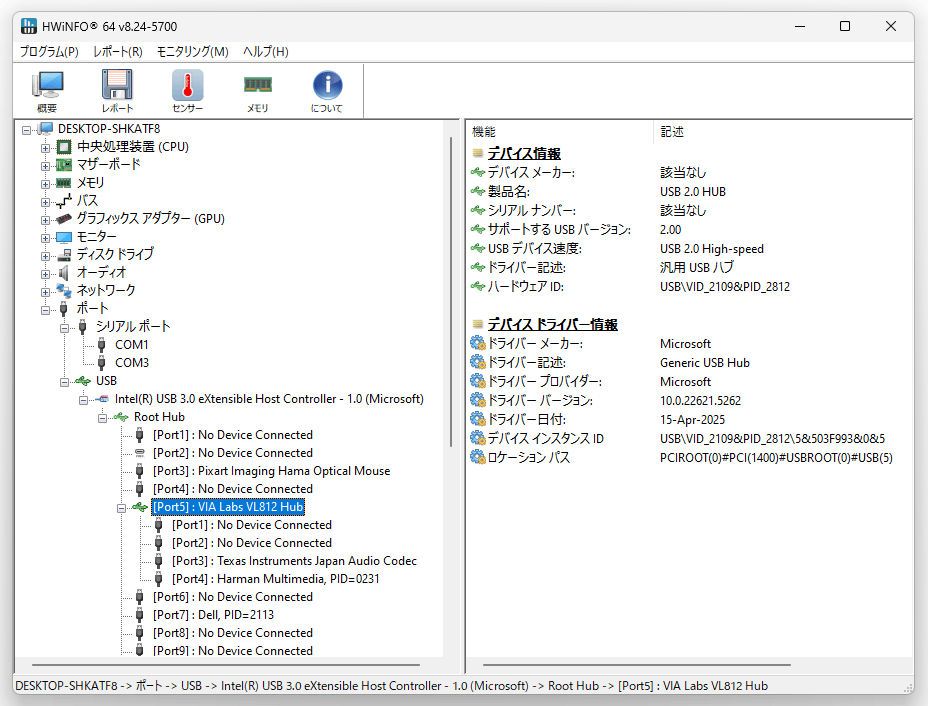
Task: Collapse the DESKTOP-SHKATF8 root node
Action: click(x=27, y=129)
